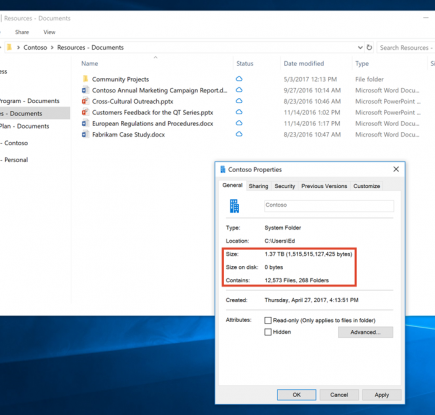
Task: Close the Contoso Properties dialog
Action: tap(396, 169)
